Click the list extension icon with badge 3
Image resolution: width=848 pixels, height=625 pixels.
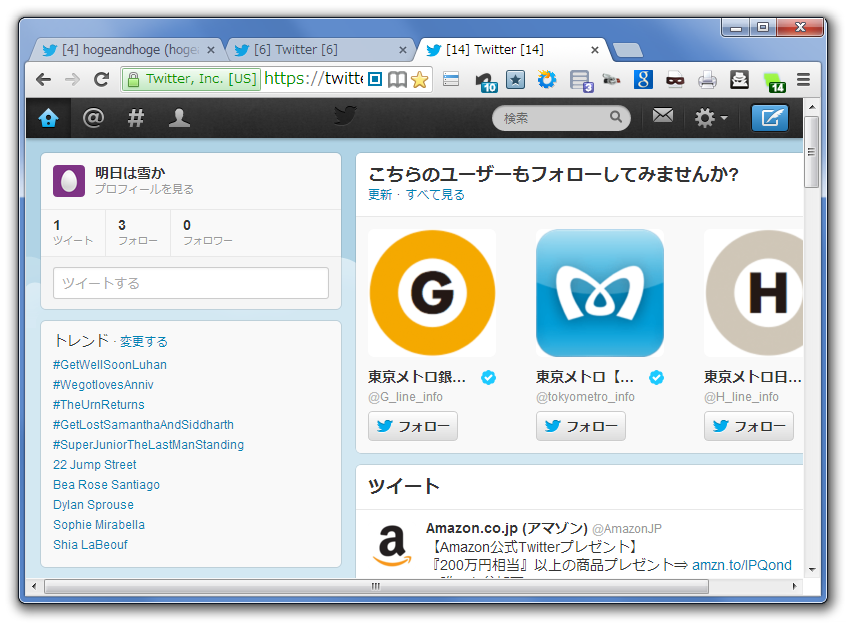(x=581, y=81)
